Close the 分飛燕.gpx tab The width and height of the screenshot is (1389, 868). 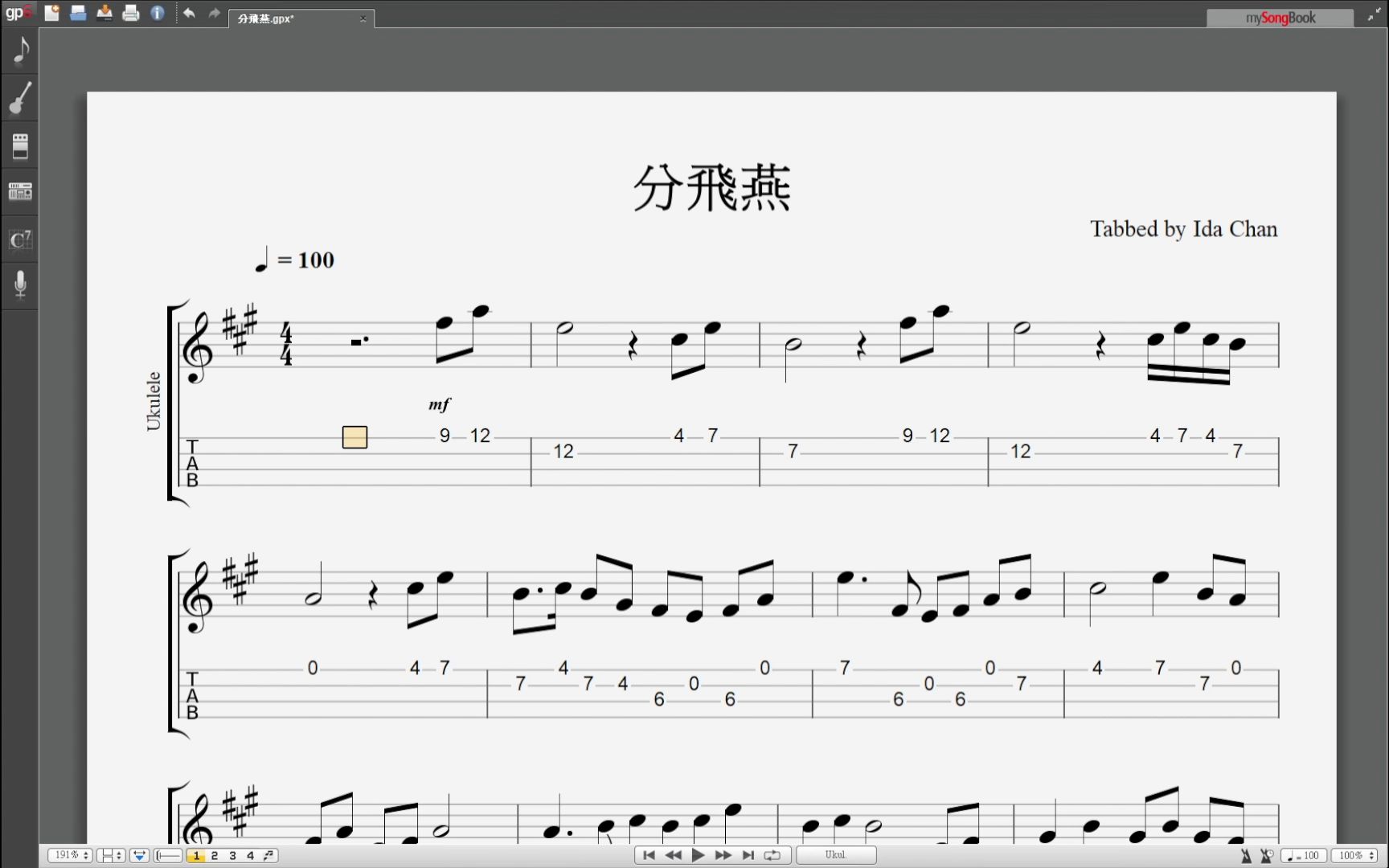coord(363,18)
